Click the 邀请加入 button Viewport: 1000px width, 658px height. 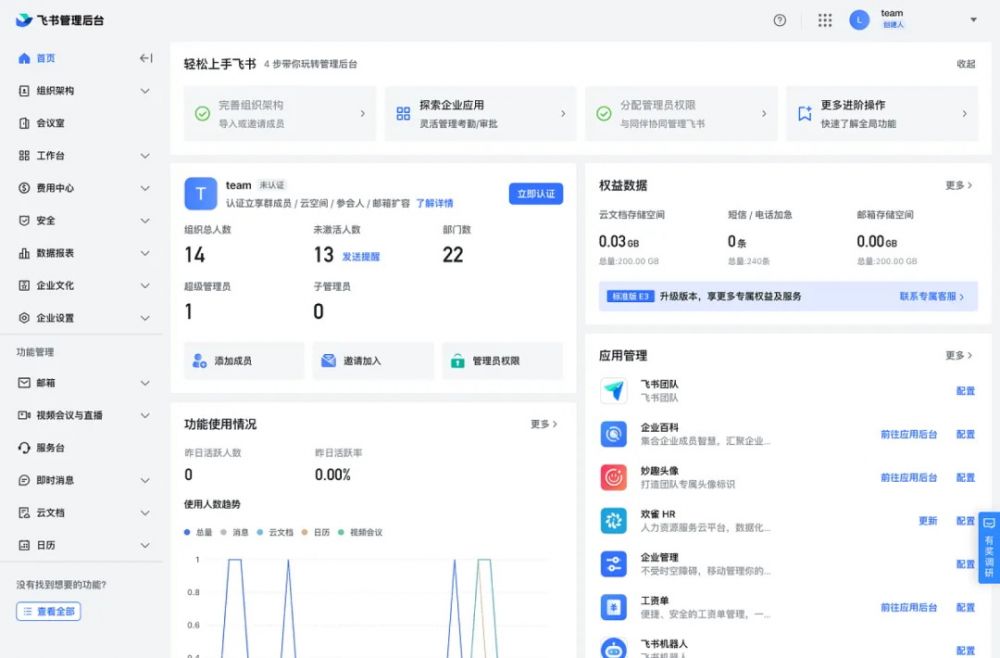tap(373, 361)
